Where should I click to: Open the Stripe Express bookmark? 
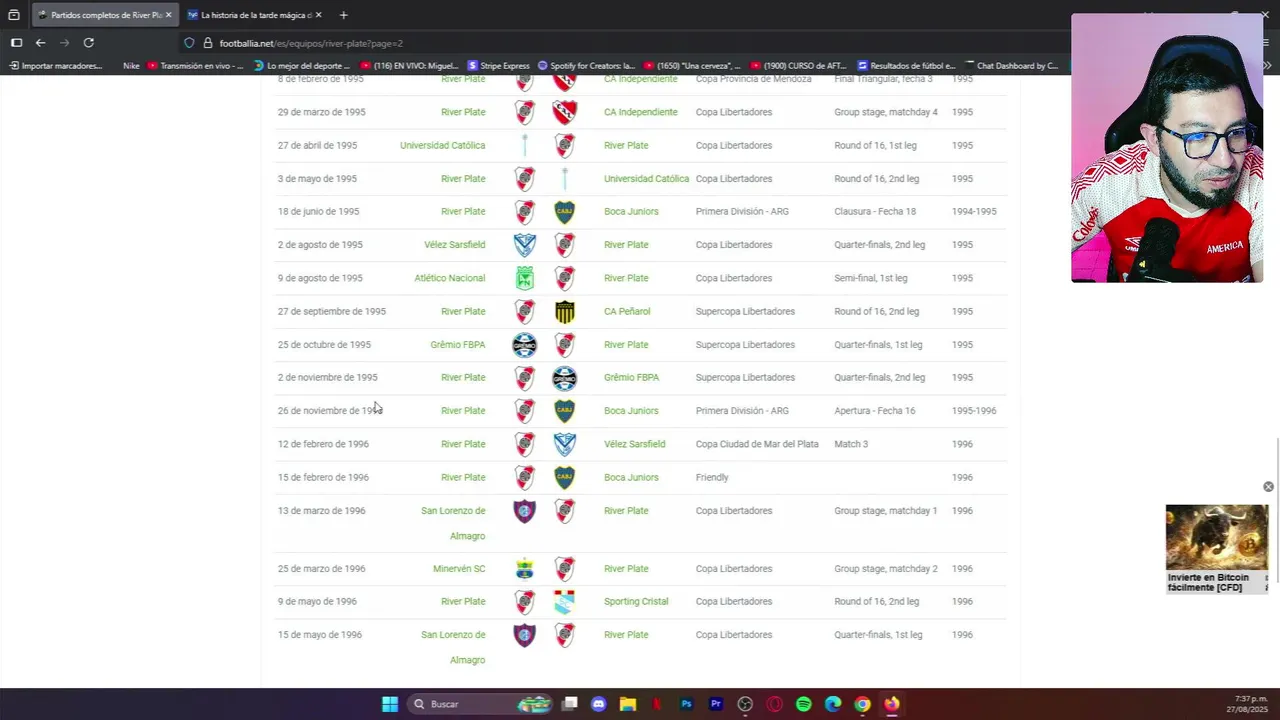tap(499, 66)
